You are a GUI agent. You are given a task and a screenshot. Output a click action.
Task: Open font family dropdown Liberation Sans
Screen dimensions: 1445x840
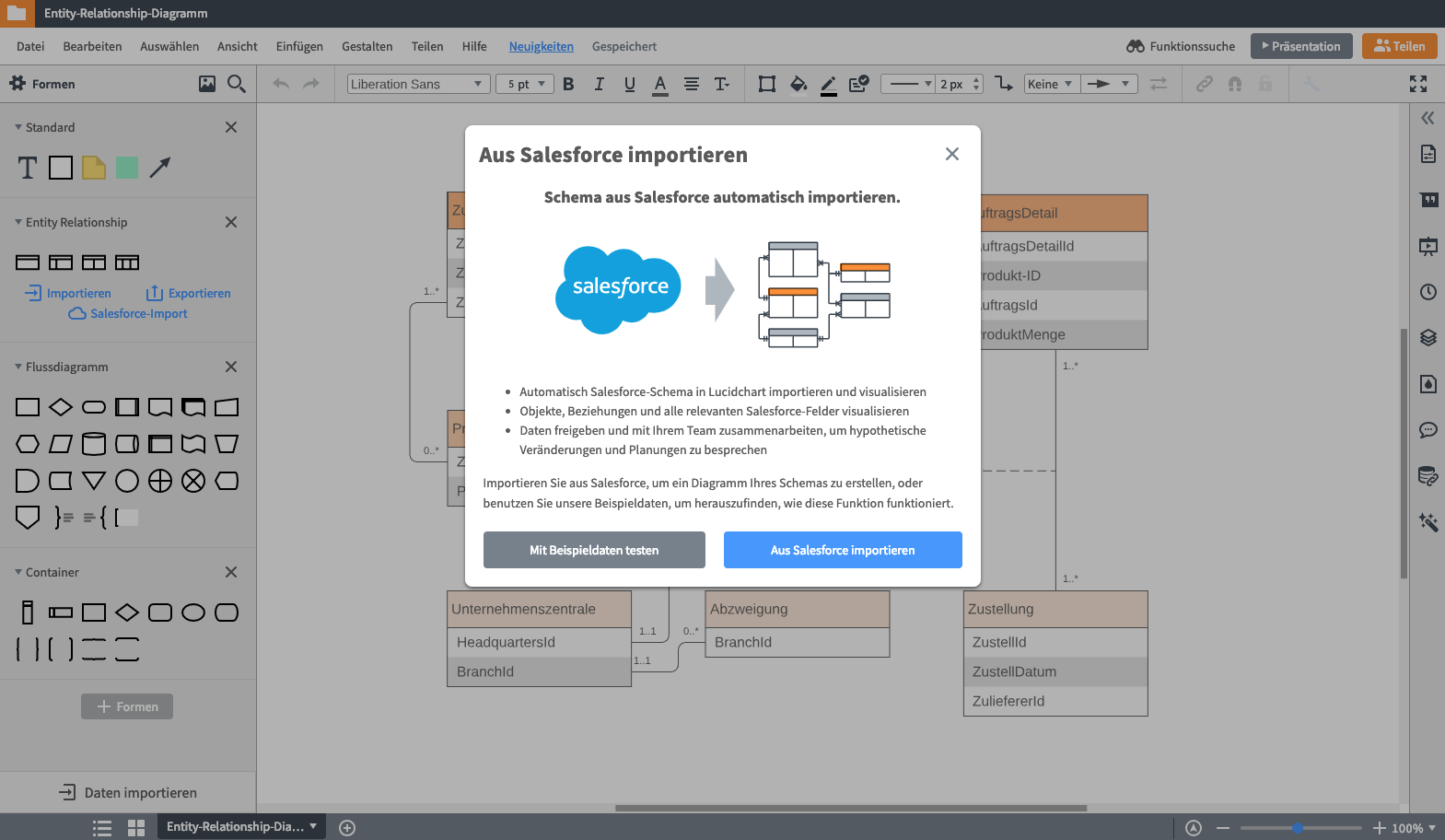[417, 84]
